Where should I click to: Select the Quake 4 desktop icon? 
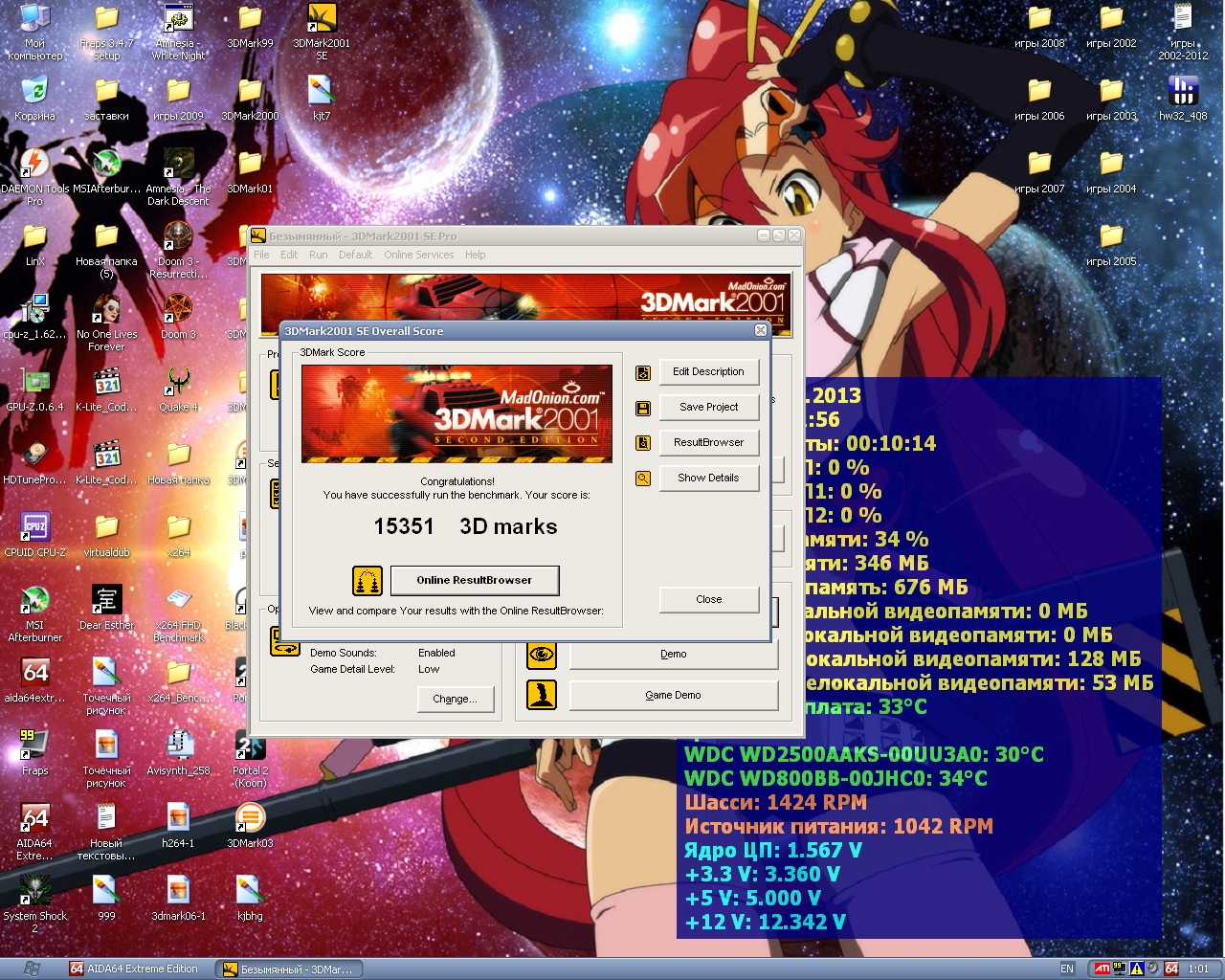click(x=178, y=390)
